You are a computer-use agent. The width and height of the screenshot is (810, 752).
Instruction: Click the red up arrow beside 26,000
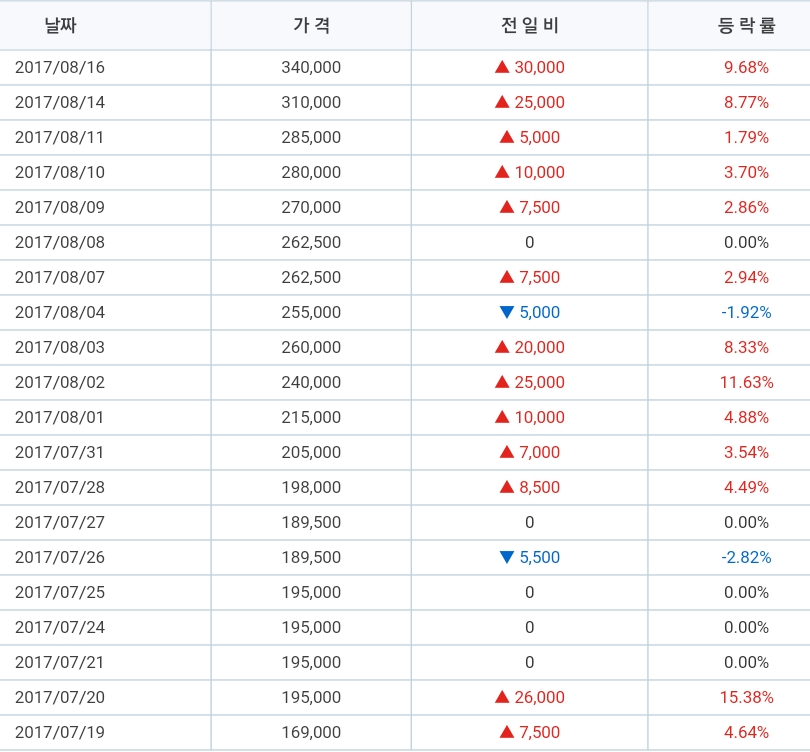[x=502, y=697]
